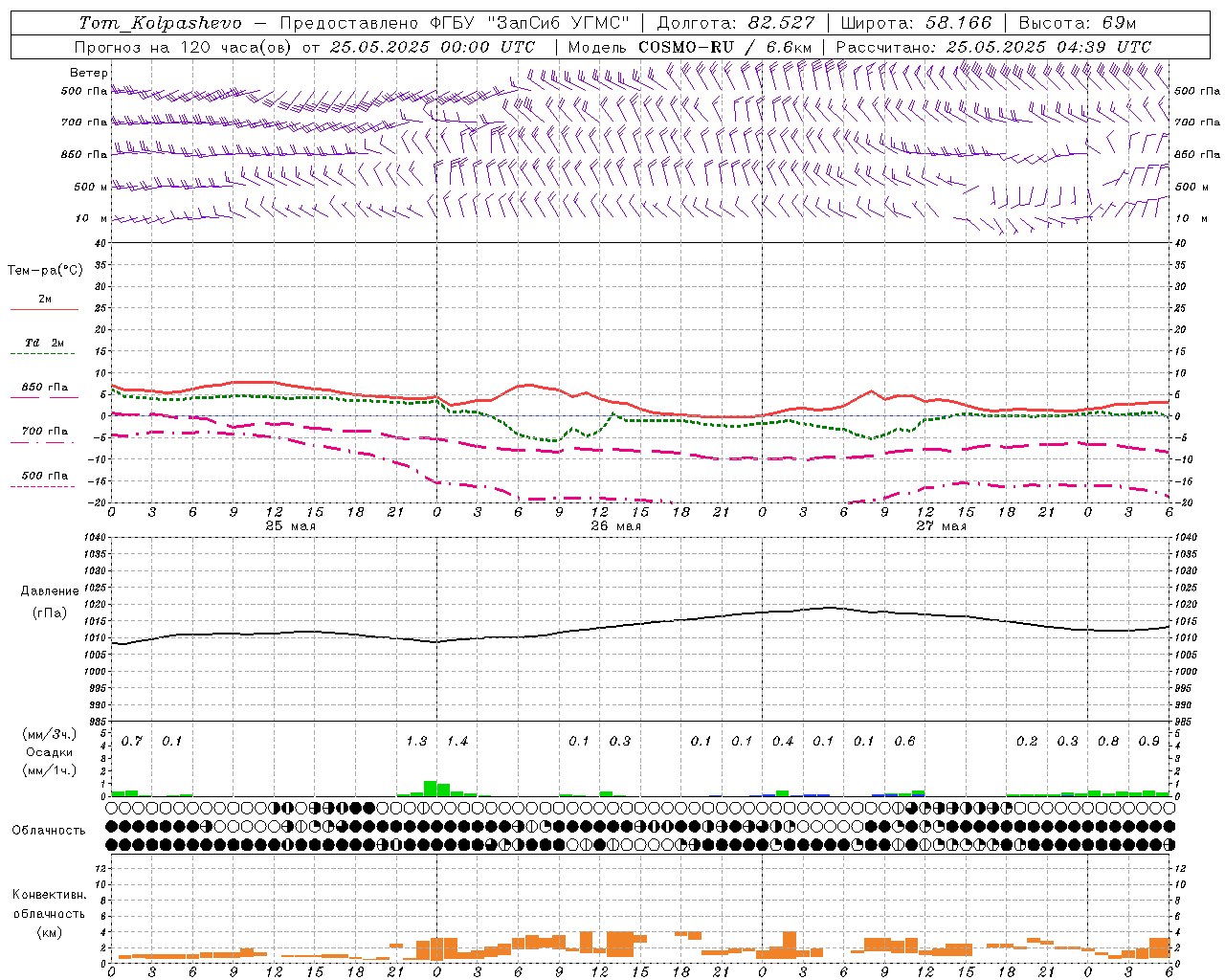Select the elevation text Высота: 69м
The image size is (1225, 980).
(1078, 23)
